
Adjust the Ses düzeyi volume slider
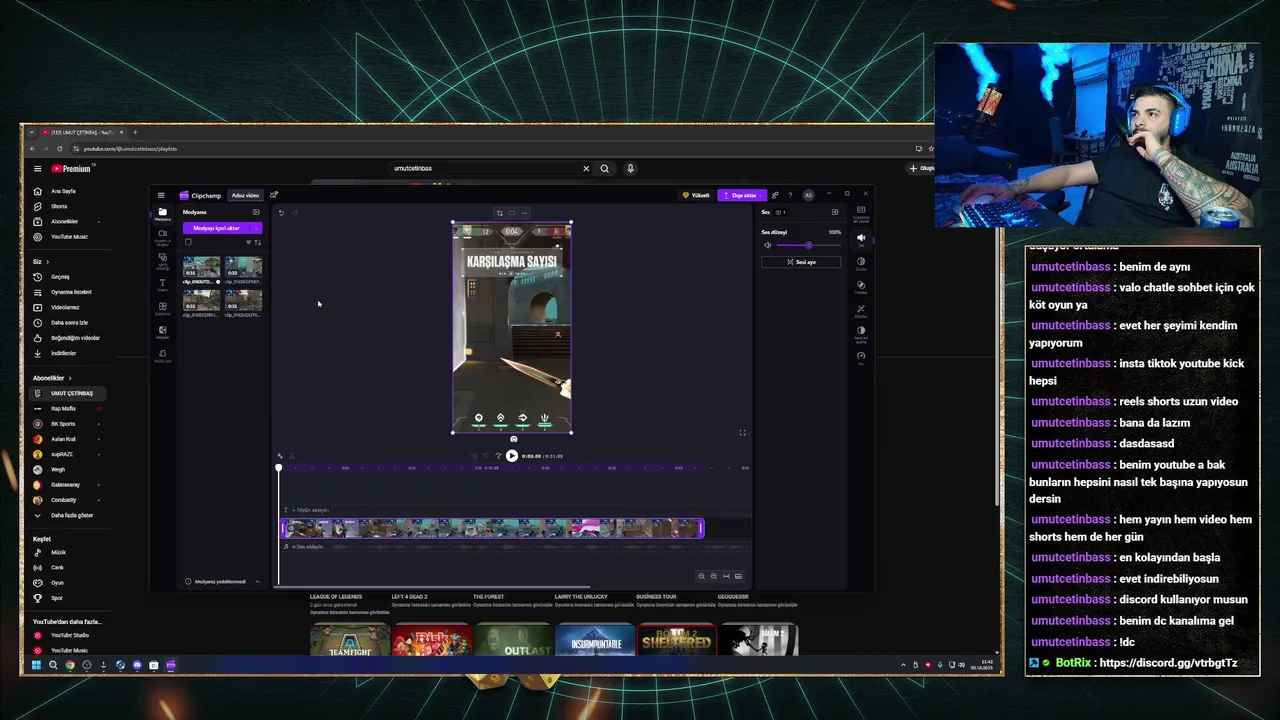pos(808,245)
